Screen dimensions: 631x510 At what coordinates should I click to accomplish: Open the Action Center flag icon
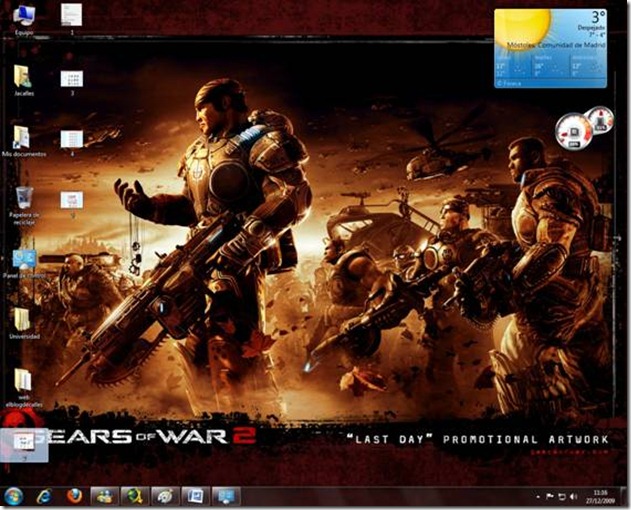(550, 497)
